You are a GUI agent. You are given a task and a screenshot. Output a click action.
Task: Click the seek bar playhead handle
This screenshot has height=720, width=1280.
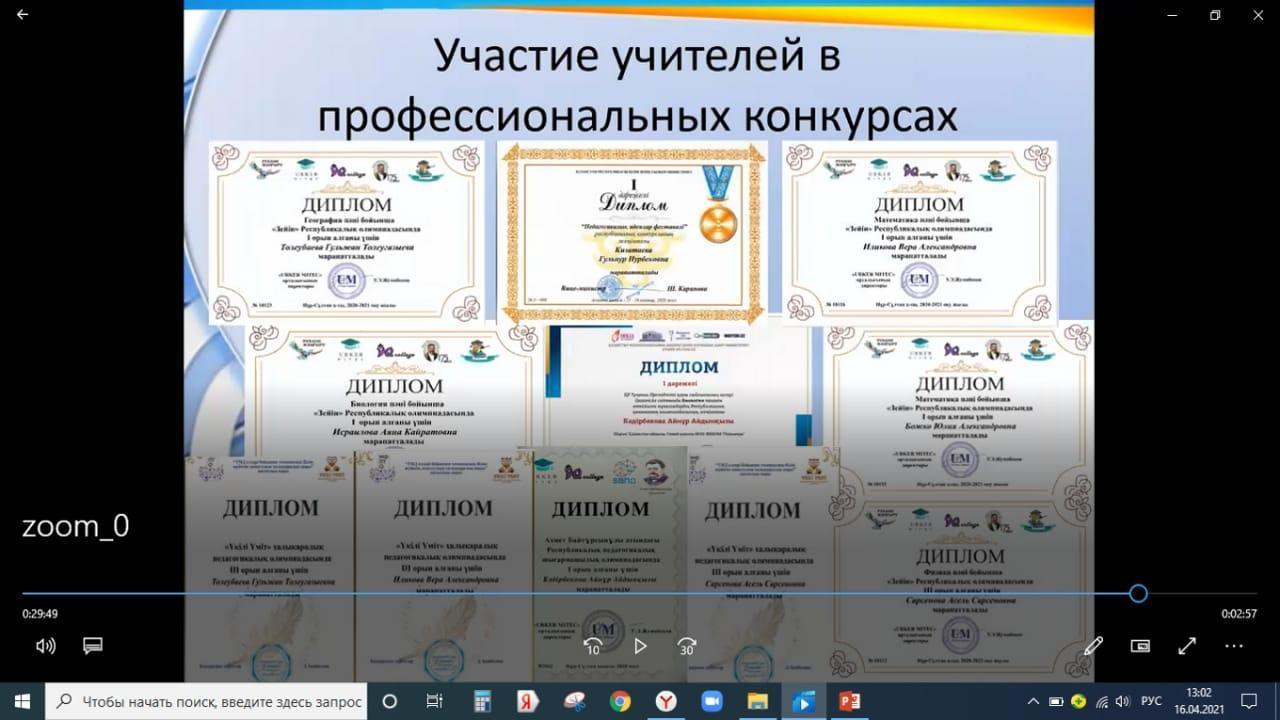[1138, 593]
